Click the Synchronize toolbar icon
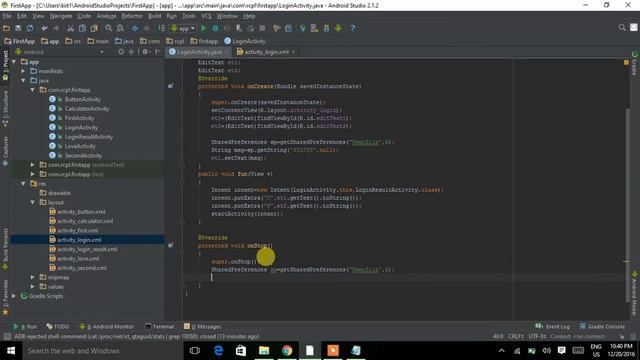 click(x=30, y=28)
